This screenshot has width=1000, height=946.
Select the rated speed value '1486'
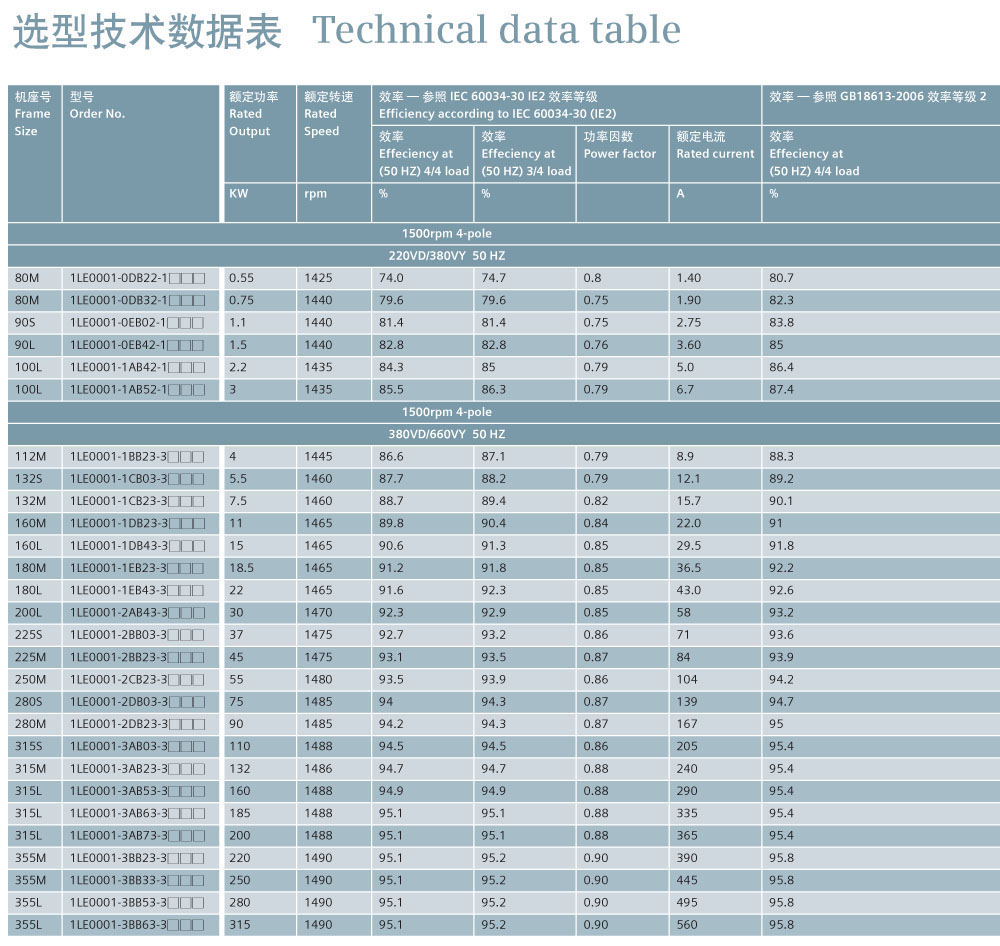(318, 768)
